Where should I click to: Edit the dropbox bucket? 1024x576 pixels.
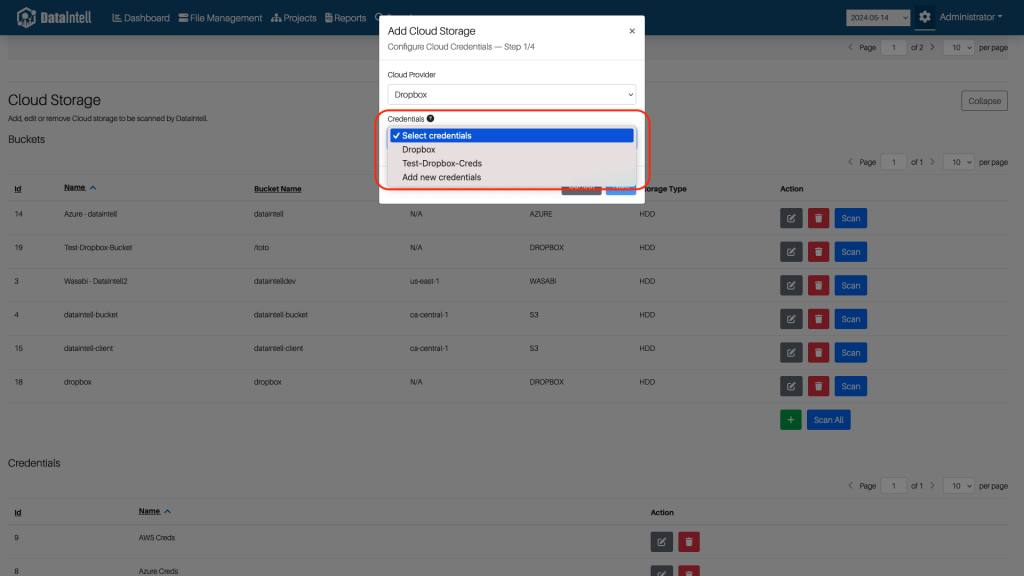tap(791, 386)
